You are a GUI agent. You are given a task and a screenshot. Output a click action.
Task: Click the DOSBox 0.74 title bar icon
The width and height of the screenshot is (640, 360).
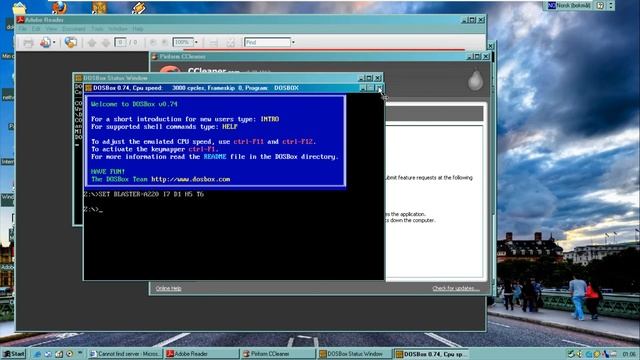(89, 88)
